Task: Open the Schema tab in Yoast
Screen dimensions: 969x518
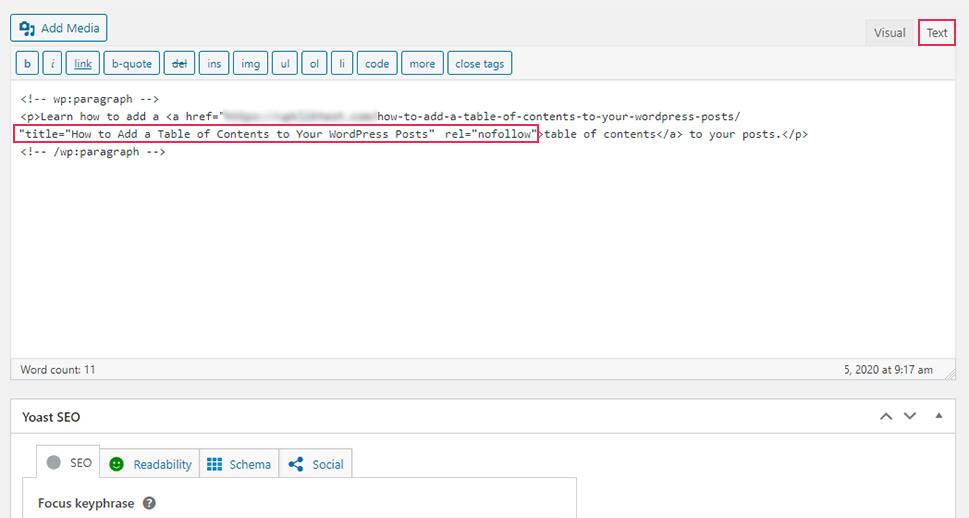Action: 239,464
